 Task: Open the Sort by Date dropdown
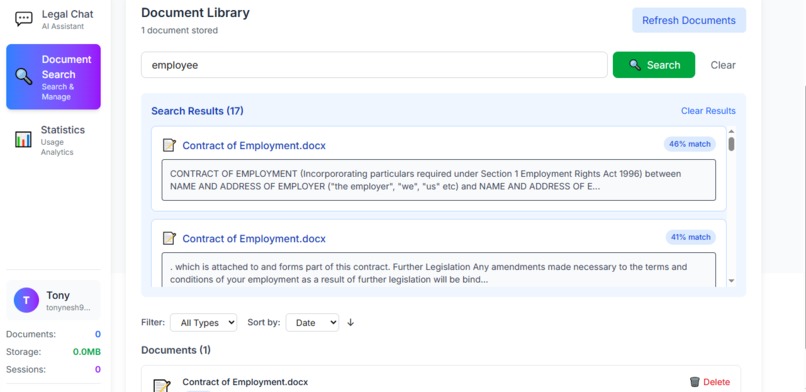(x=312, y=323)
